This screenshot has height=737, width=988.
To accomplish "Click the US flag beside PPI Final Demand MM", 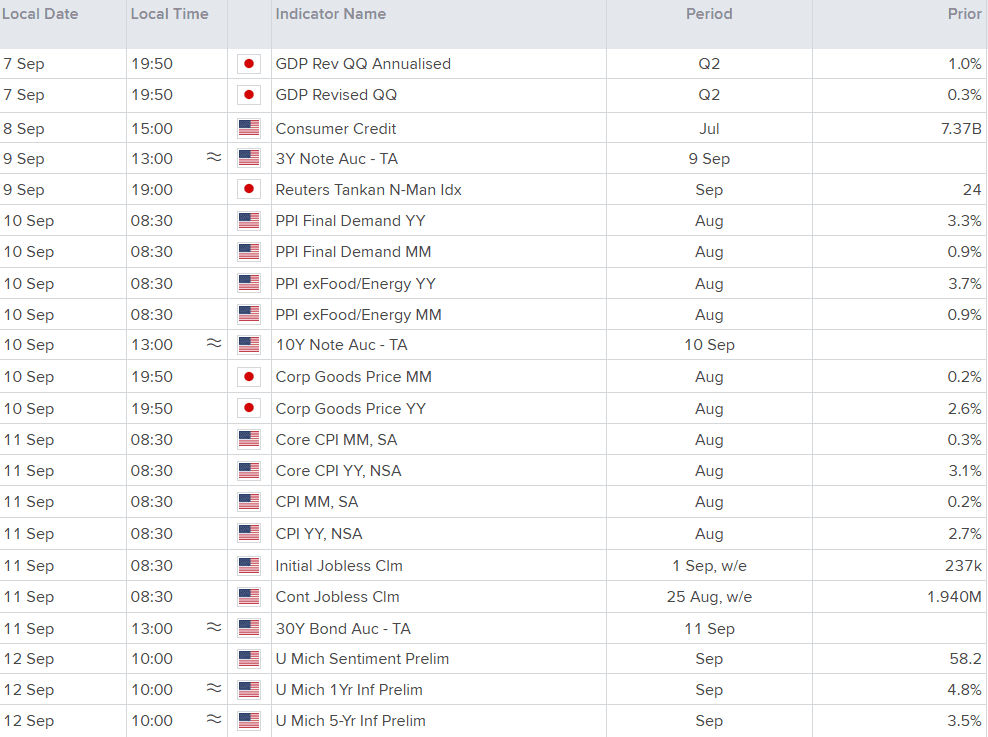I will click(249, 252).
